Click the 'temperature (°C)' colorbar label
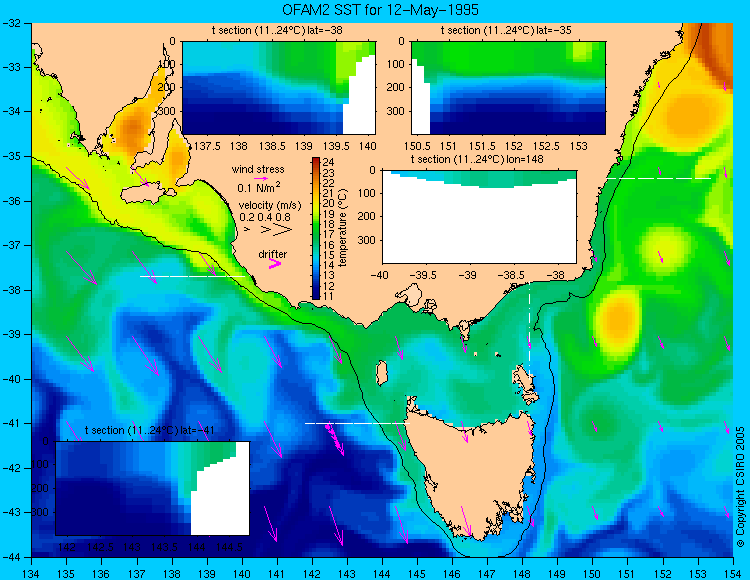Viewport: 750px width, 580px height. point(342,228)
